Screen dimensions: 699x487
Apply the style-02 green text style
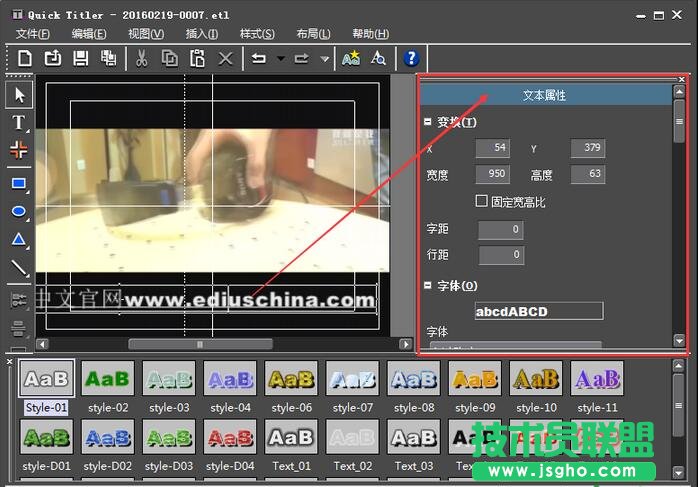coord(107,378)
